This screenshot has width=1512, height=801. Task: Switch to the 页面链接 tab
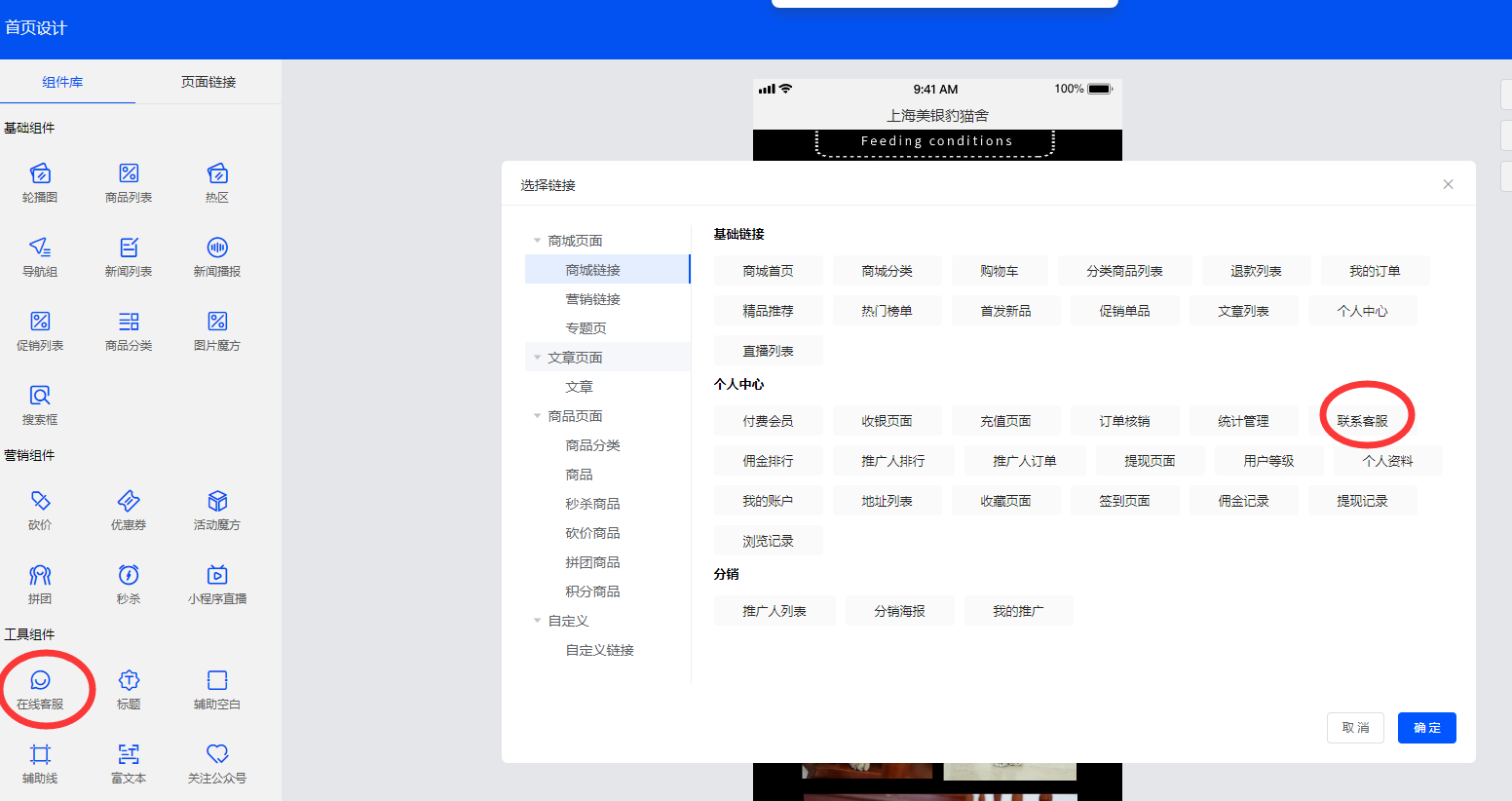pyautogui.click(x=208, y=82)
